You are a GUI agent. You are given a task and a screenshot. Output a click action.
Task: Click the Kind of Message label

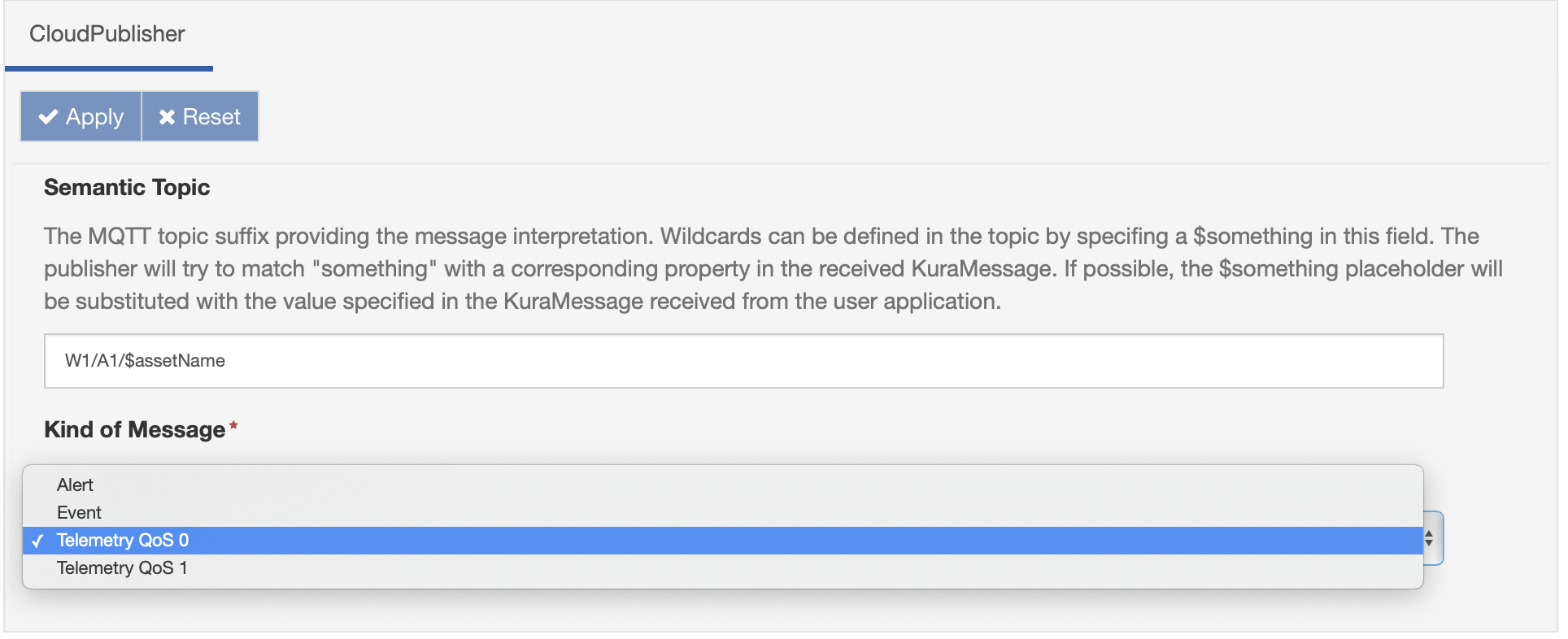point(134,430)
